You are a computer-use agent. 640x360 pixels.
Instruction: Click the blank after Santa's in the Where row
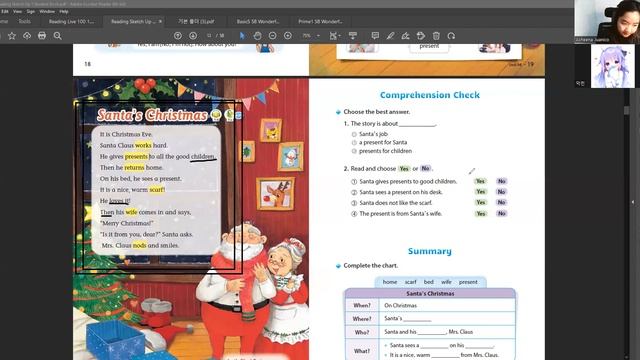[417, 319]
